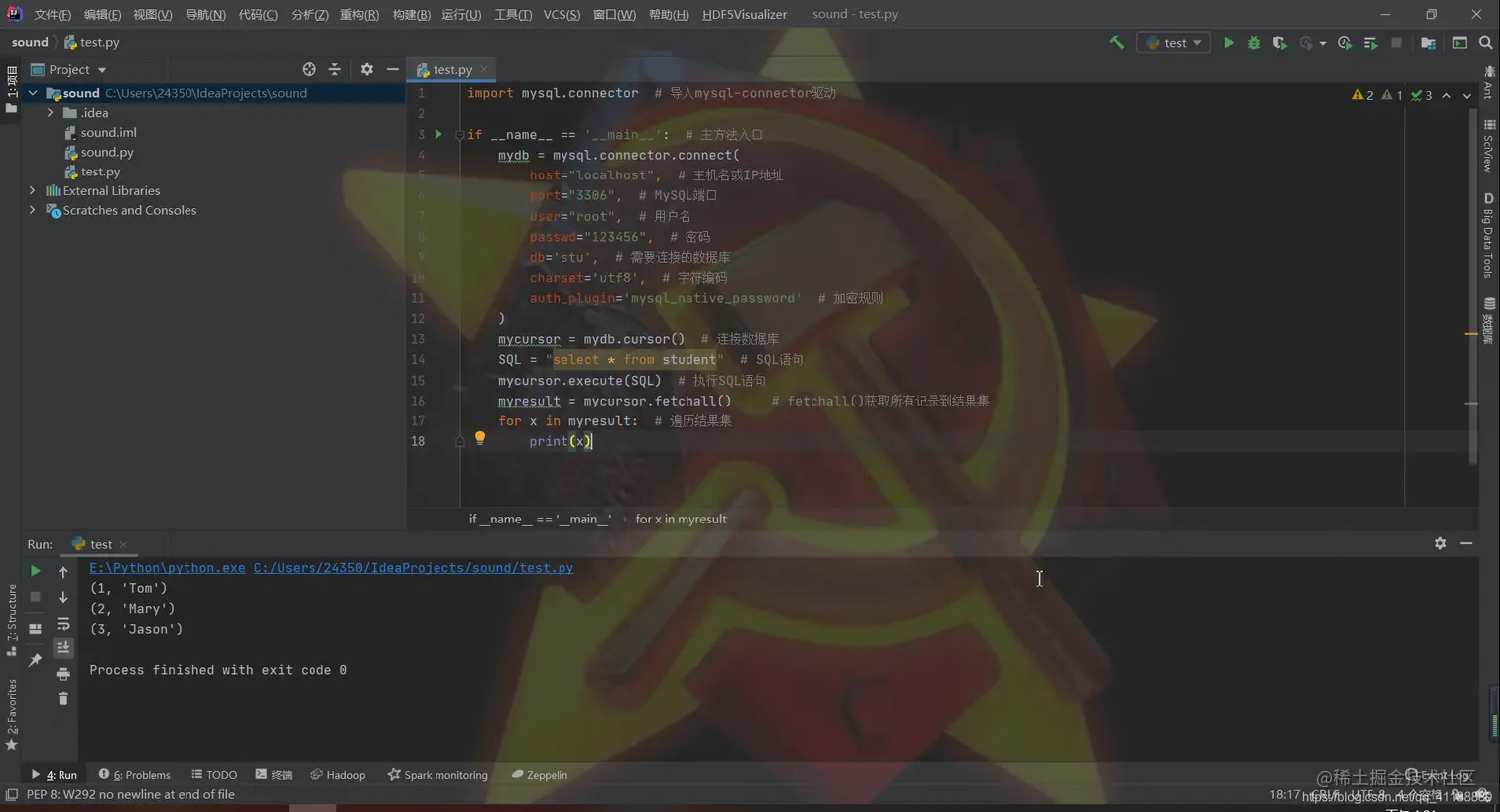Viewport: 1500px width, 812px height.
Task: Open Spark monitoring tool window
Action: tap(437, 775)
